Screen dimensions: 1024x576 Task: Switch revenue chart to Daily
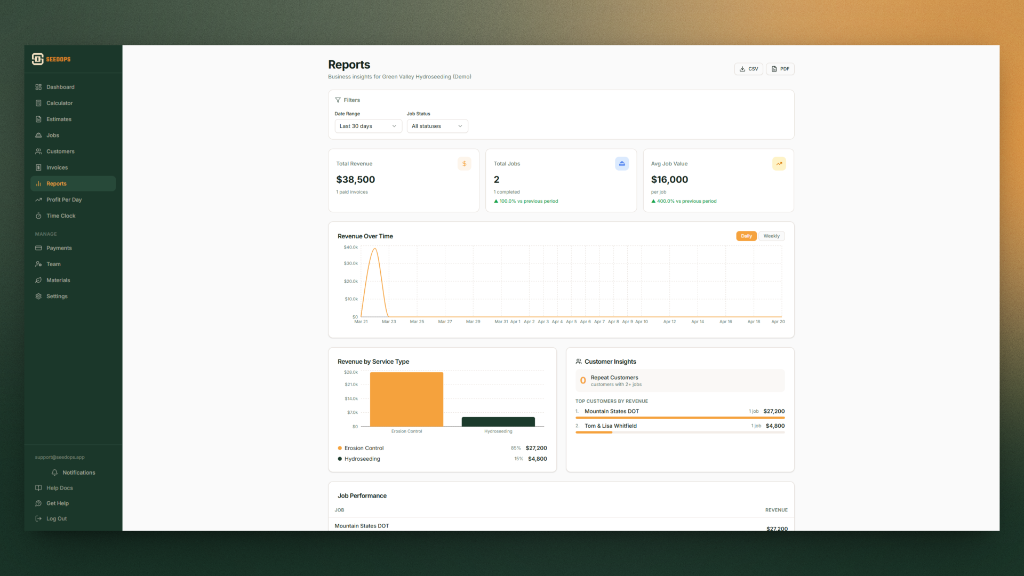746,236
